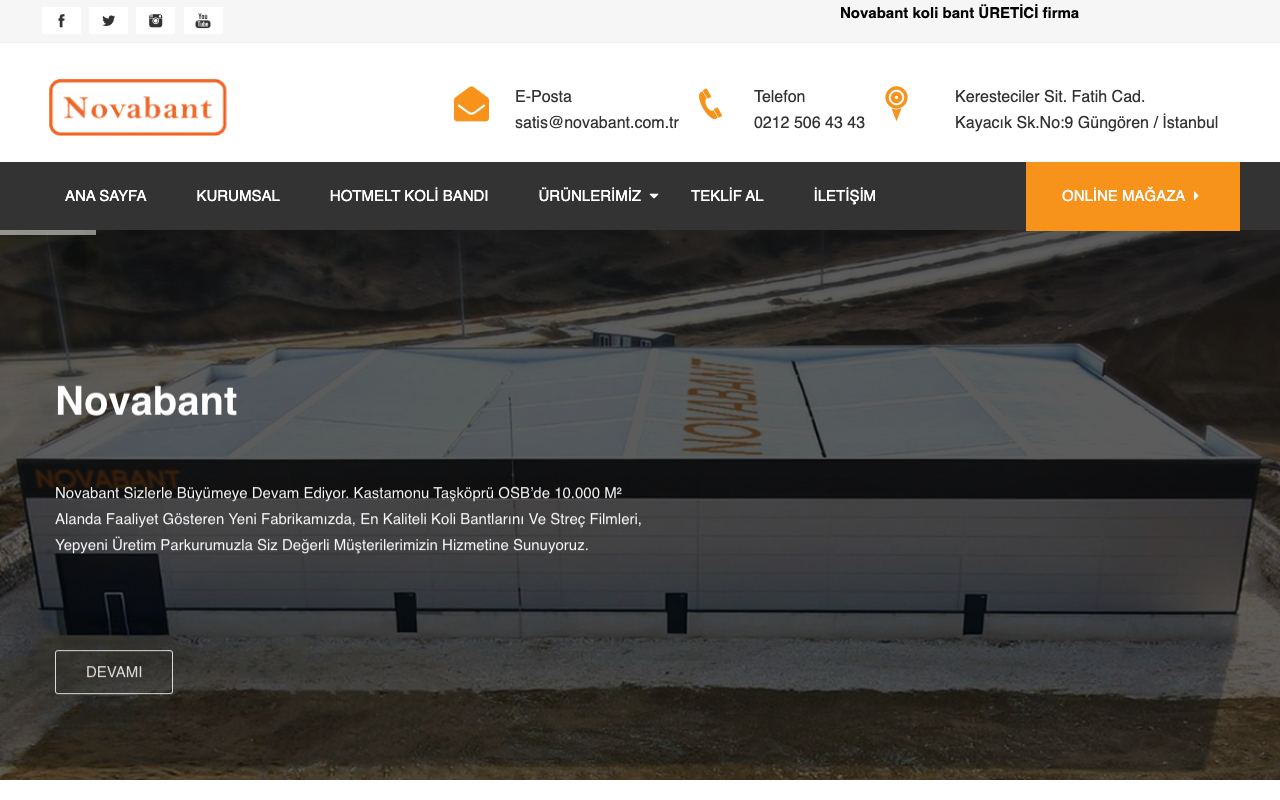Open the Instagram social icon
This screenshot has height=800, width=1280.
(x=155, y=21)
